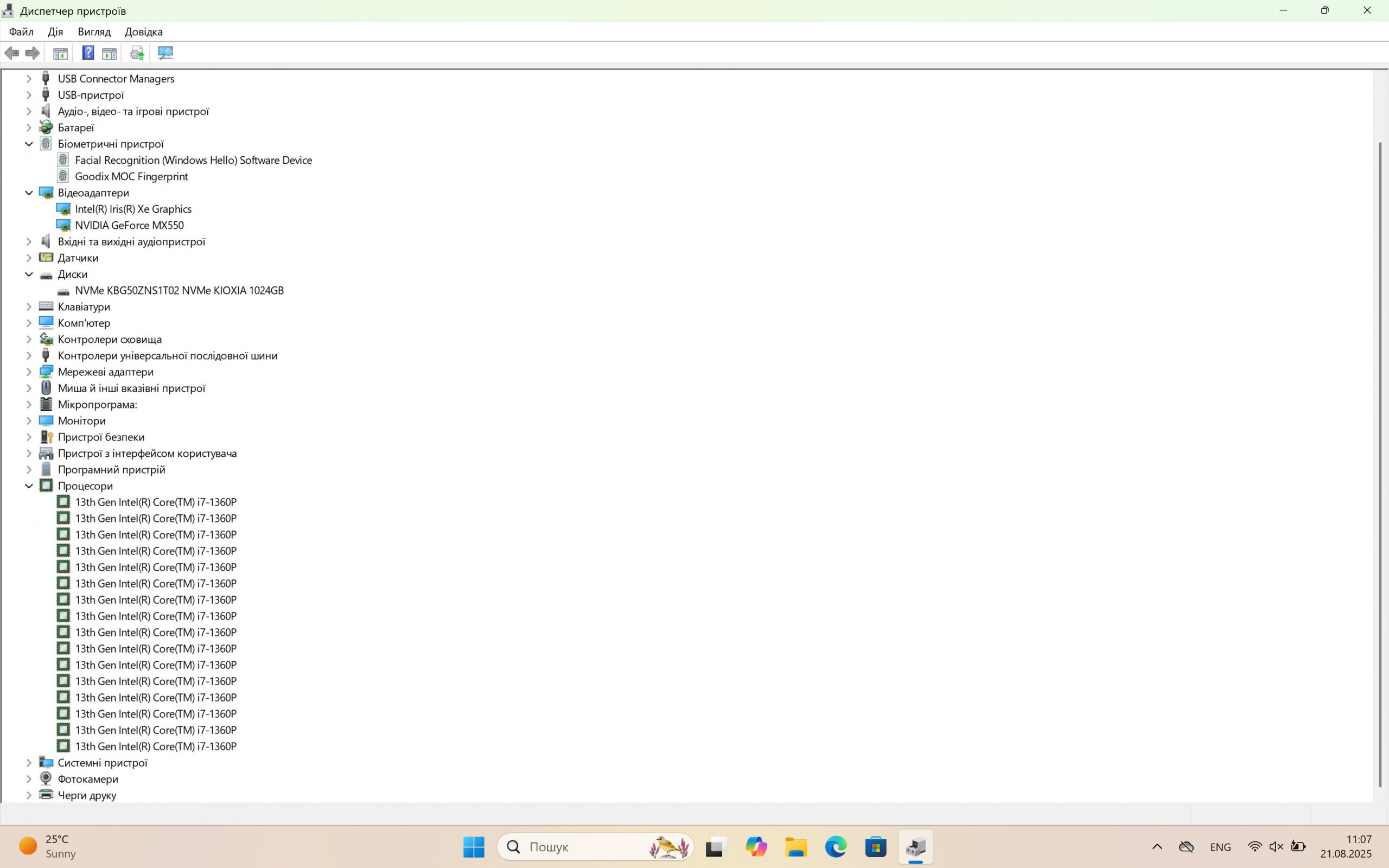
Task: Click the scan for hardware changes icon
Action: tap(165, 53)
